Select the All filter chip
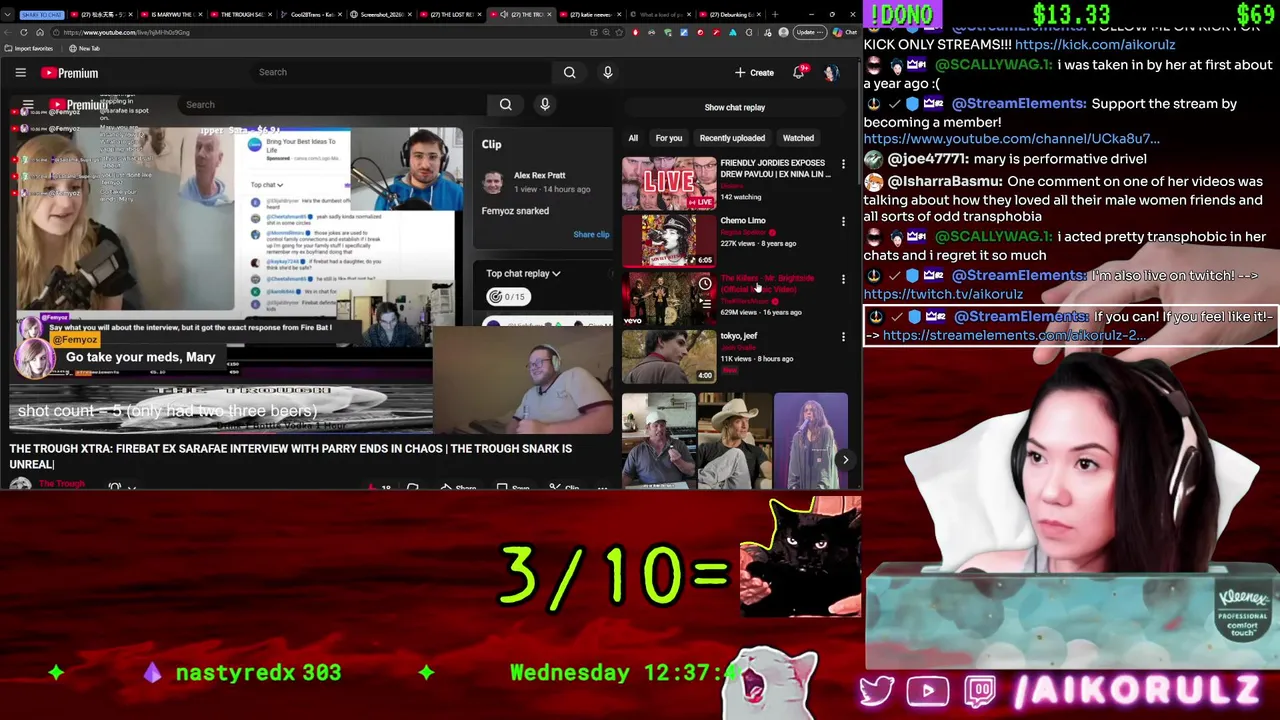This screenshot has width=1280, height=720. click(633, 138)
